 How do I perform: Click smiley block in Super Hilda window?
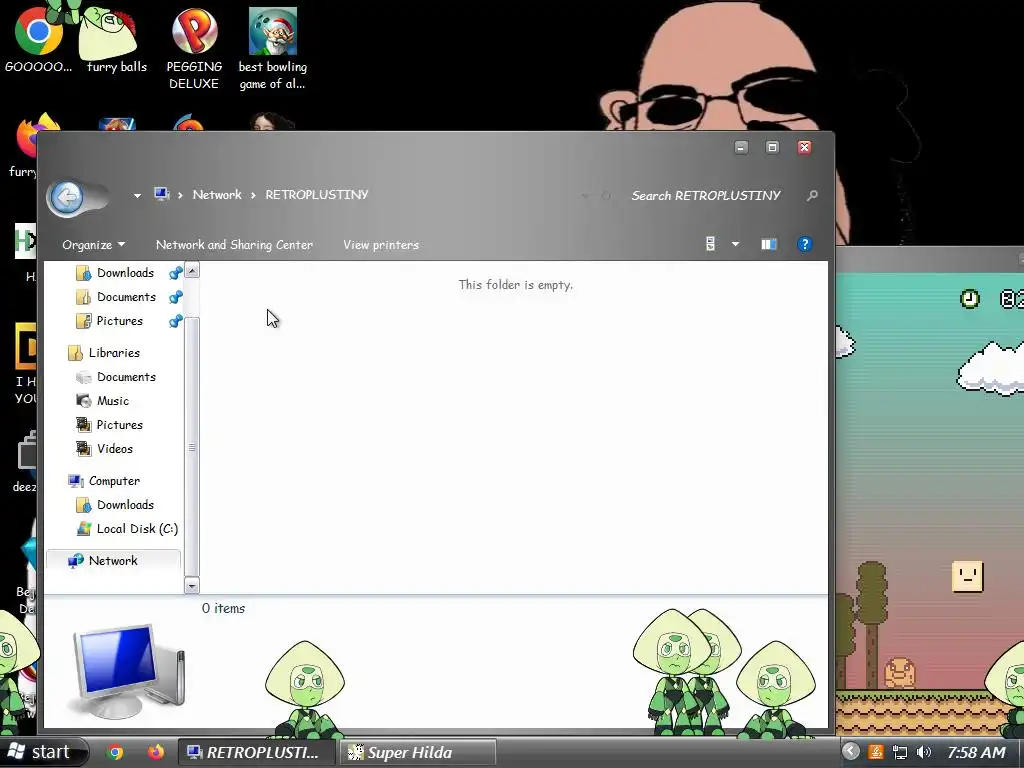967,576
